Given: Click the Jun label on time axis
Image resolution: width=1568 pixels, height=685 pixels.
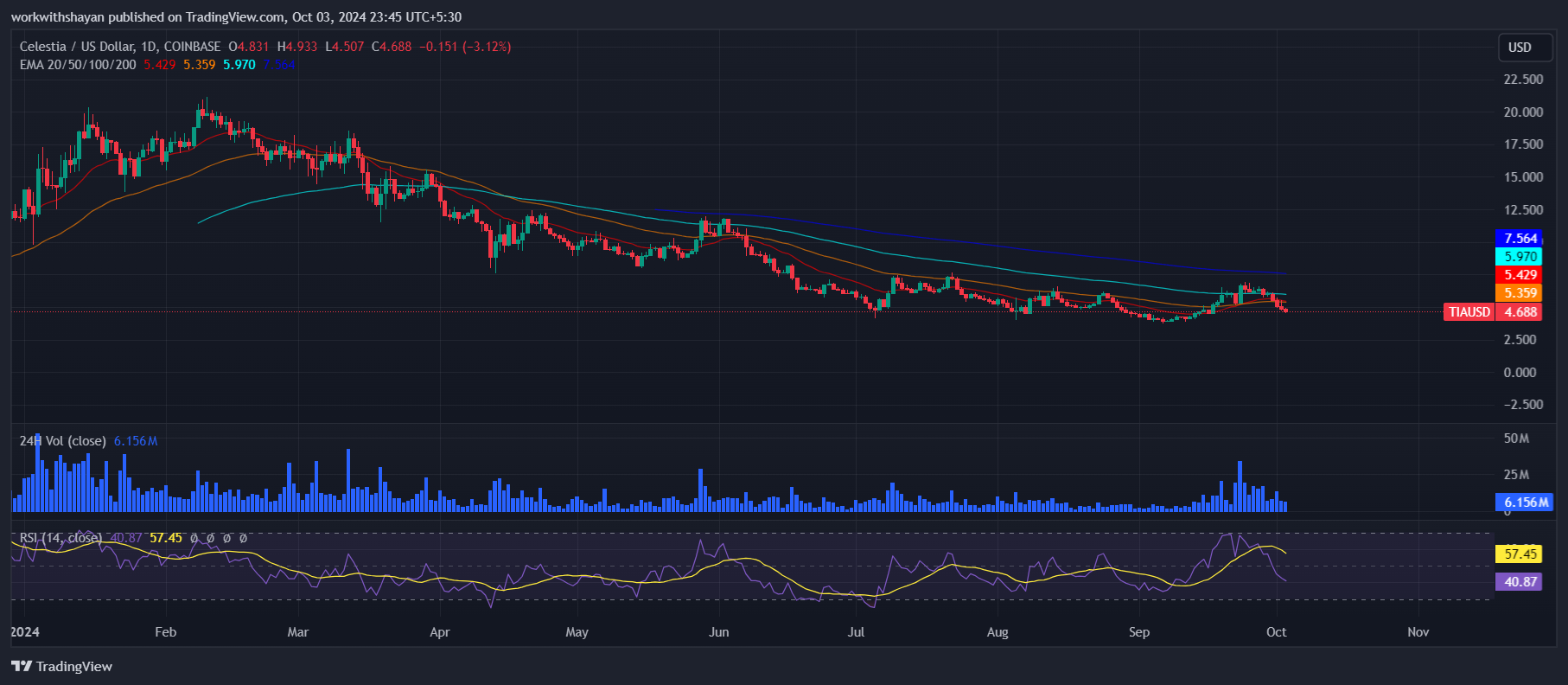Looking at the screenshot, I should [x=718, y=632].
